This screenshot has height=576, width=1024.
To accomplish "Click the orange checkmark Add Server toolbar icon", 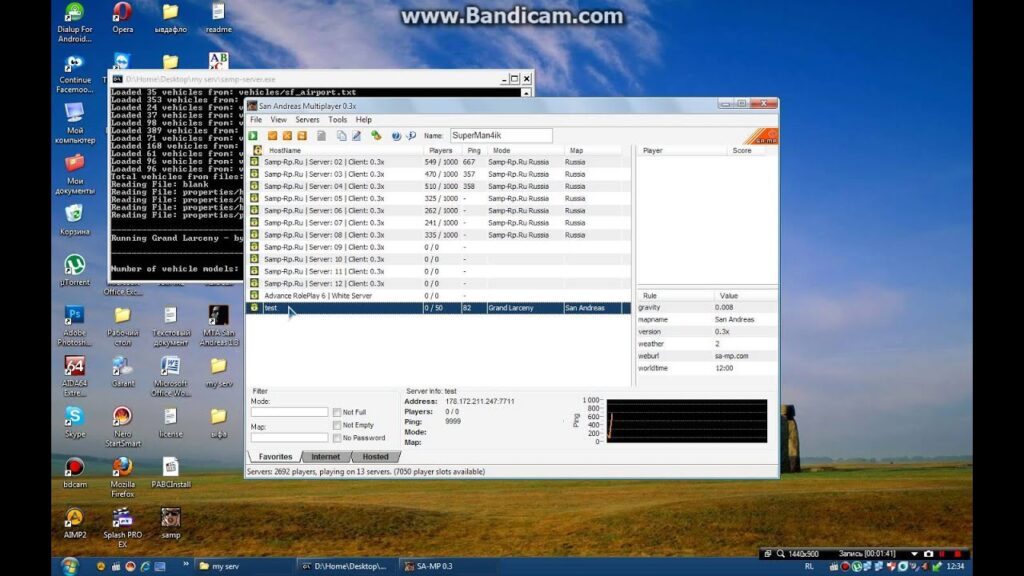I will point(272,136).
